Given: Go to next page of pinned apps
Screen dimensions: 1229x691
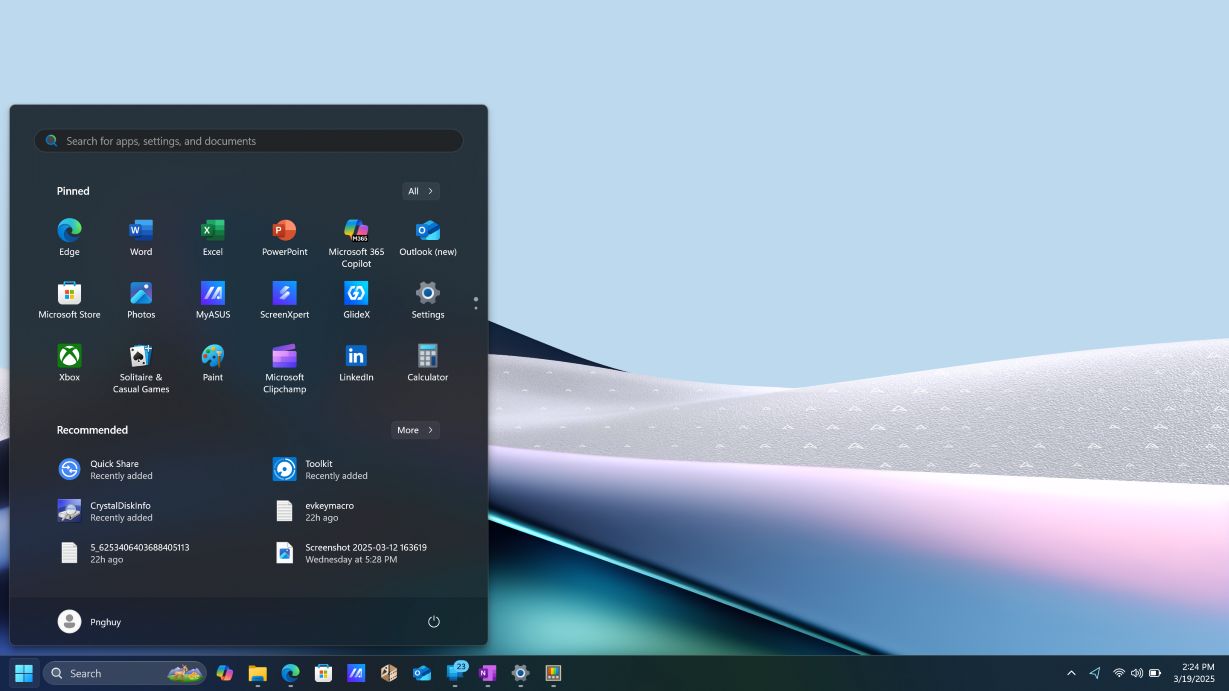Looking at the screenshot, I should 475,308.
